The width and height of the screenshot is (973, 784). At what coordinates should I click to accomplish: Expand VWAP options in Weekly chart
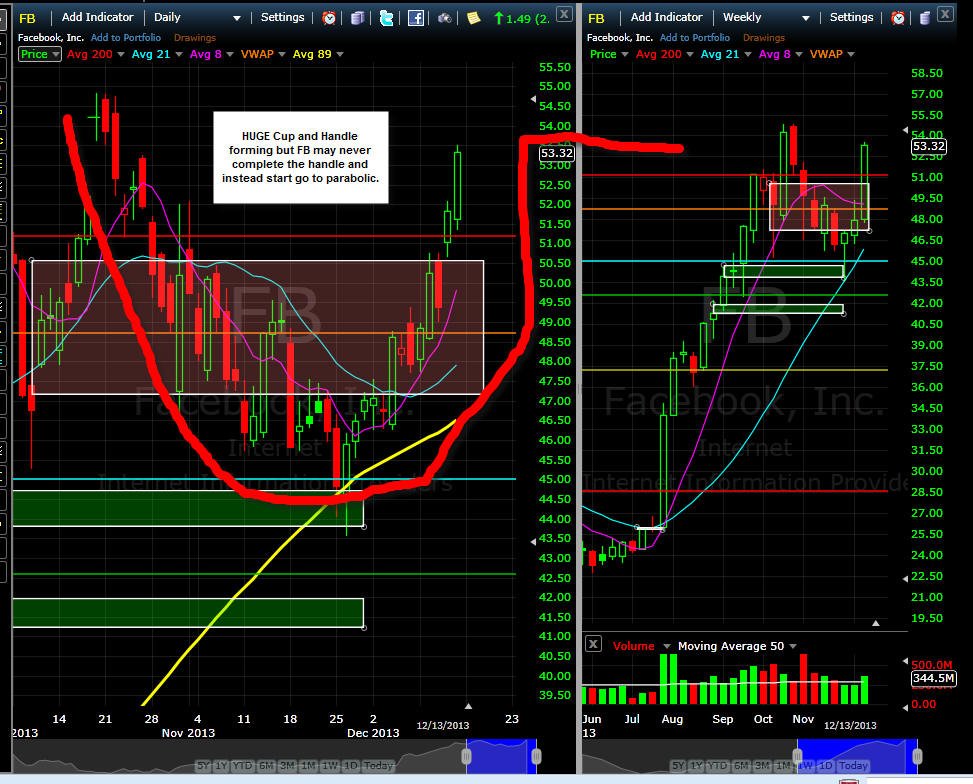(x=851, y=55)
